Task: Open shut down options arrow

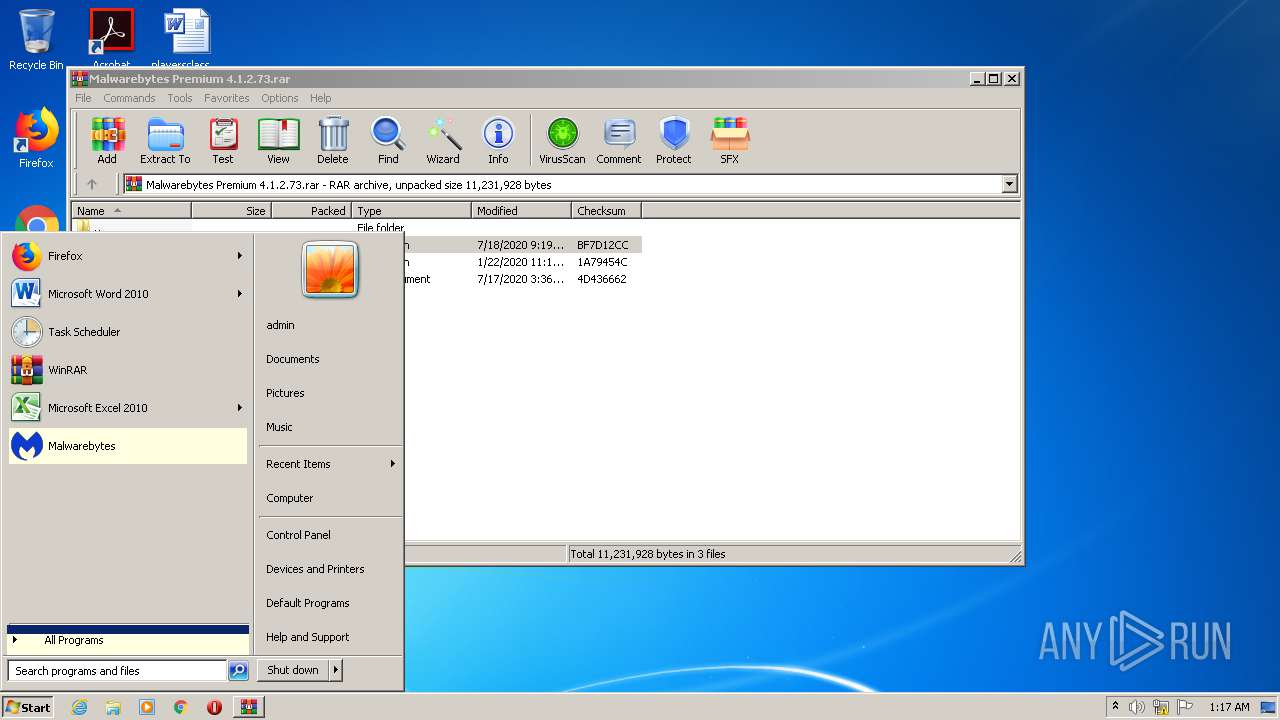Action: pos(336,670)
